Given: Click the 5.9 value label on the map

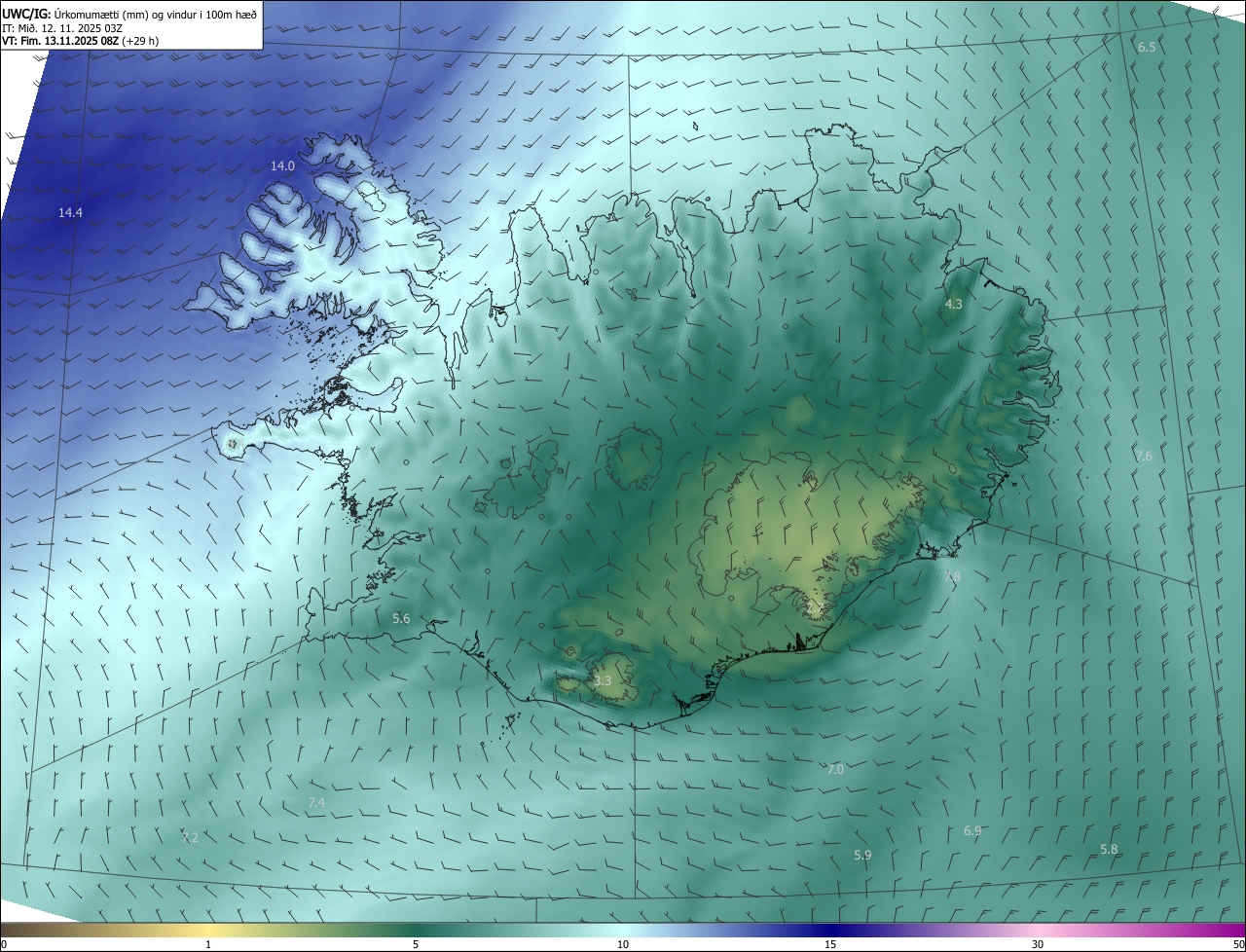Looking at the screenshot, I should (x=862, y=855).
